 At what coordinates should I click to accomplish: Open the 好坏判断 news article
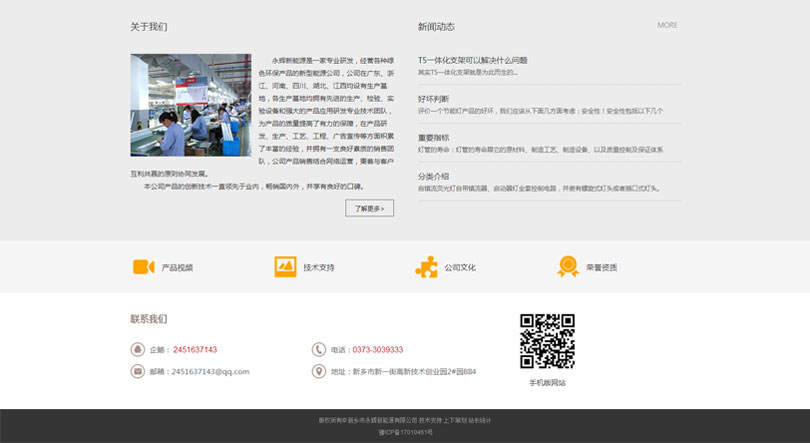[433, 99]
